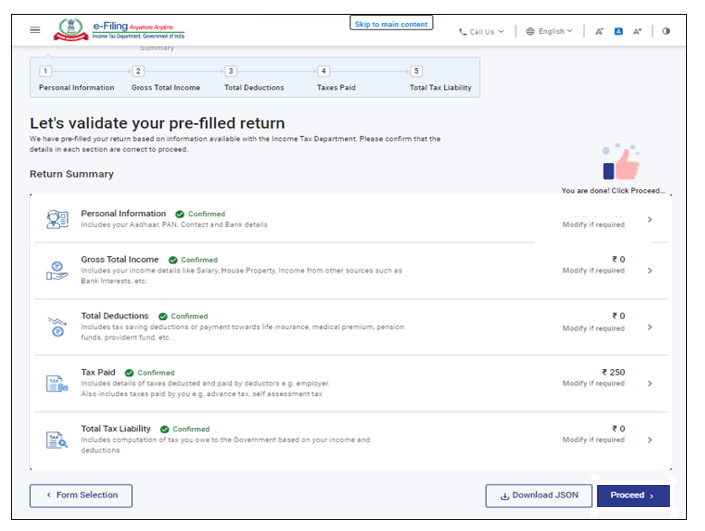705x531 pixels.
Task: Decrease font size with A- button
Action: point(599,31)
